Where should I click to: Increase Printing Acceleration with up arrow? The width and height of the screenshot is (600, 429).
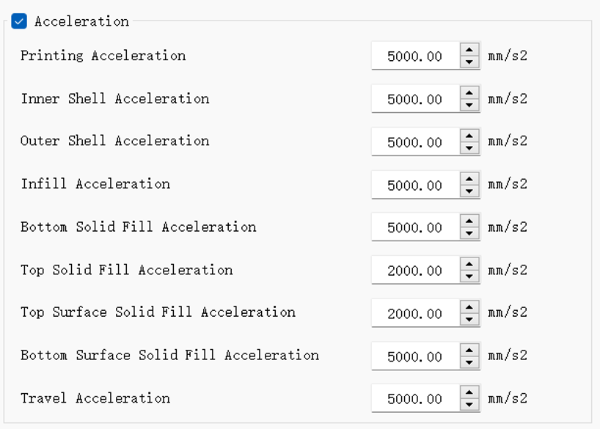coord(469,49)
